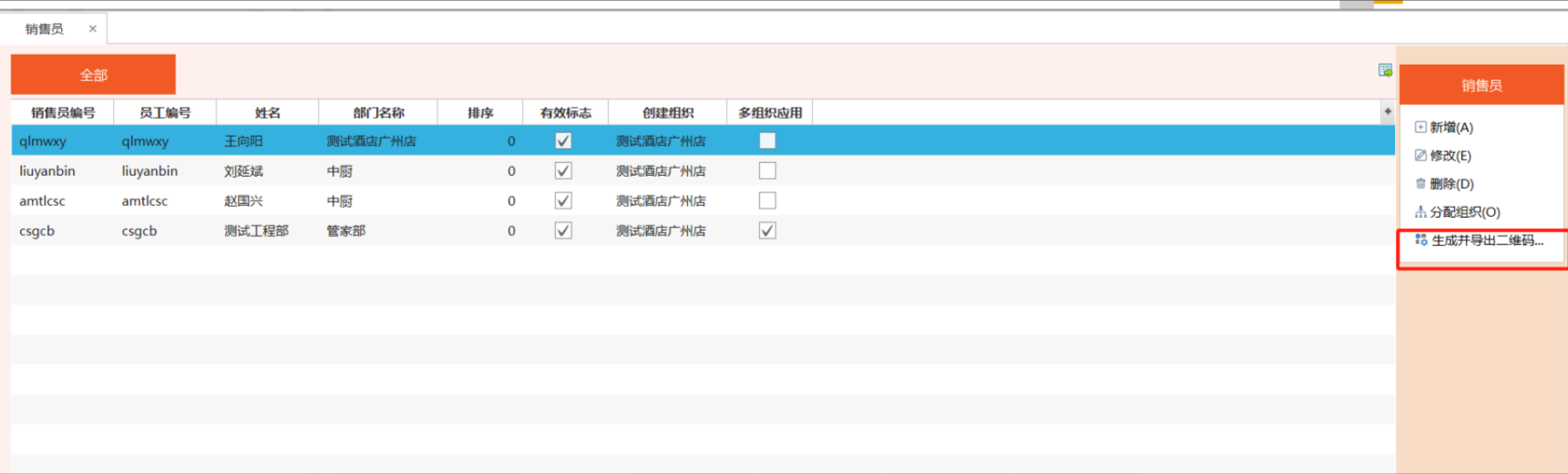Screen dimensions: 1568x474
Task: Click the 分配组织(O) hierarchy icon
Action: (1419, 211)
